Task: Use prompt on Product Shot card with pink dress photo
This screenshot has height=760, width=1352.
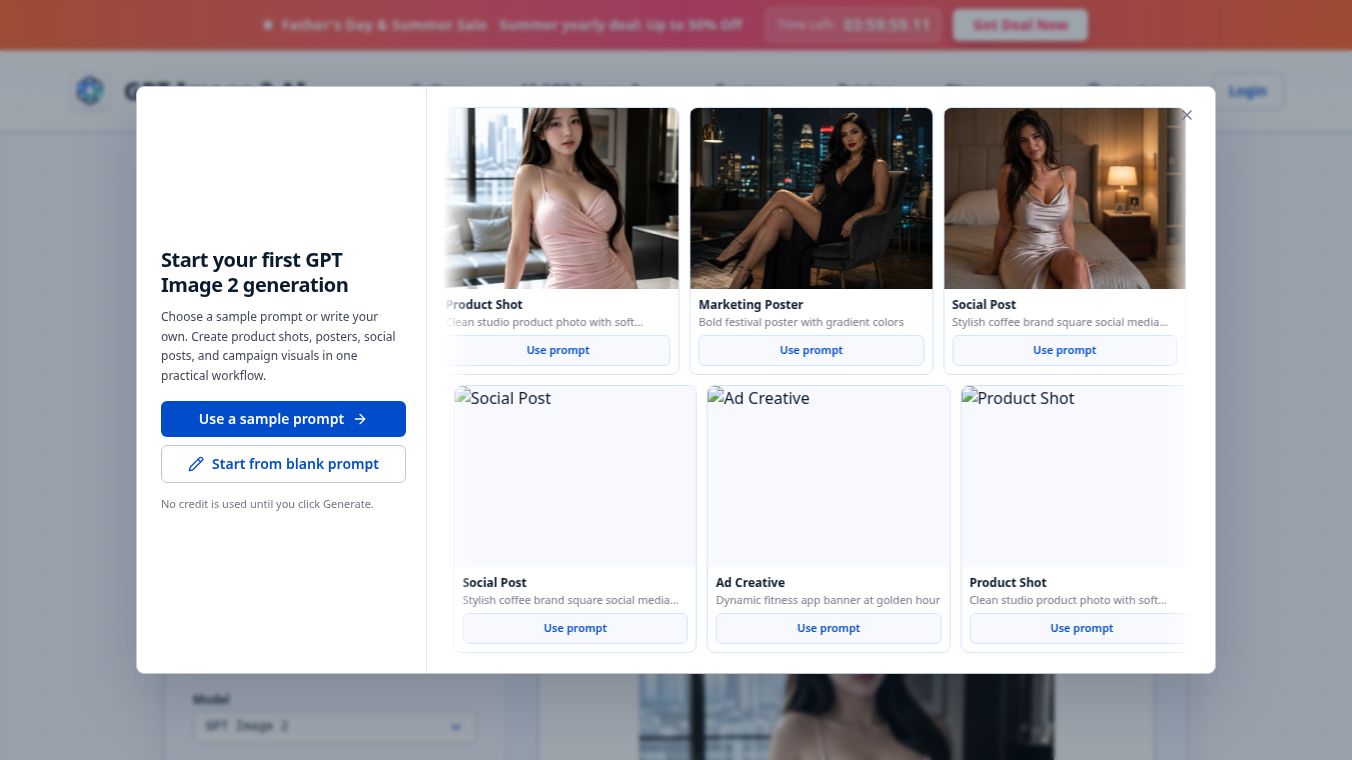Action: click(558, 350)
